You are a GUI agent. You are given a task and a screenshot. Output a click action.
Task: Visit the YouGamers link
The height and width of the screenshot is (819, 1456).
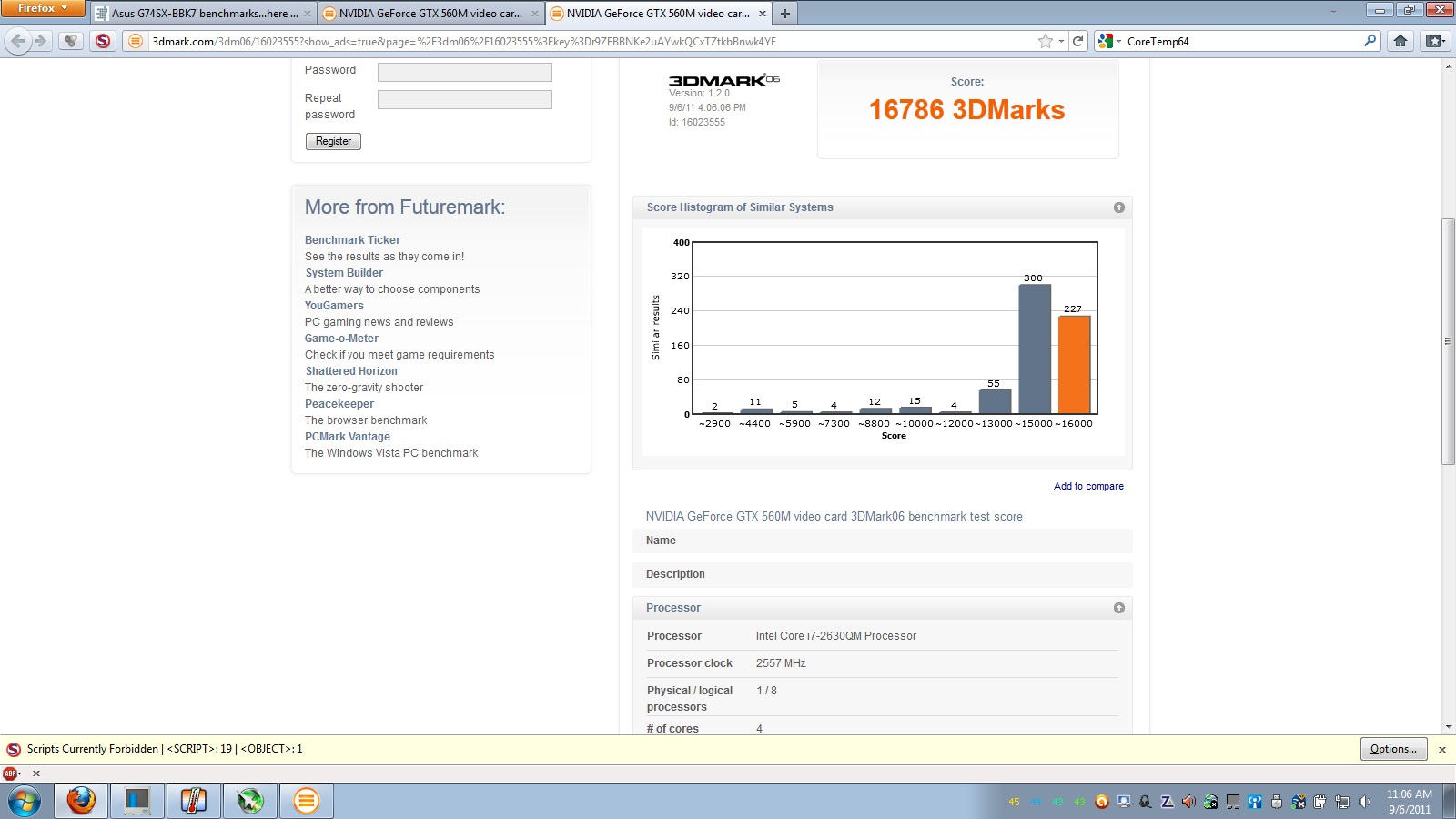tap(334, 306)
